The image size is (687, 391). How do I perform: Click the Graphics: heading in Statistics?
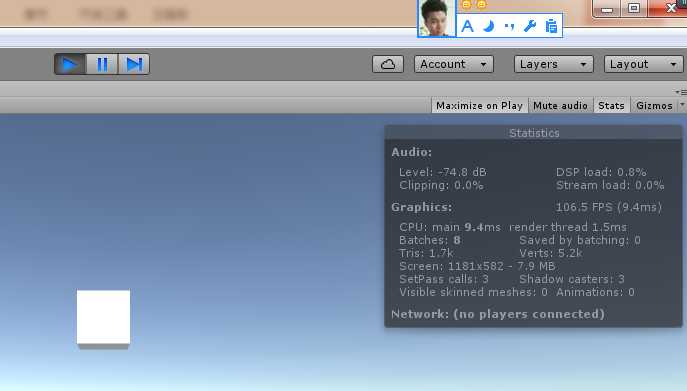(x=421, y=207)
